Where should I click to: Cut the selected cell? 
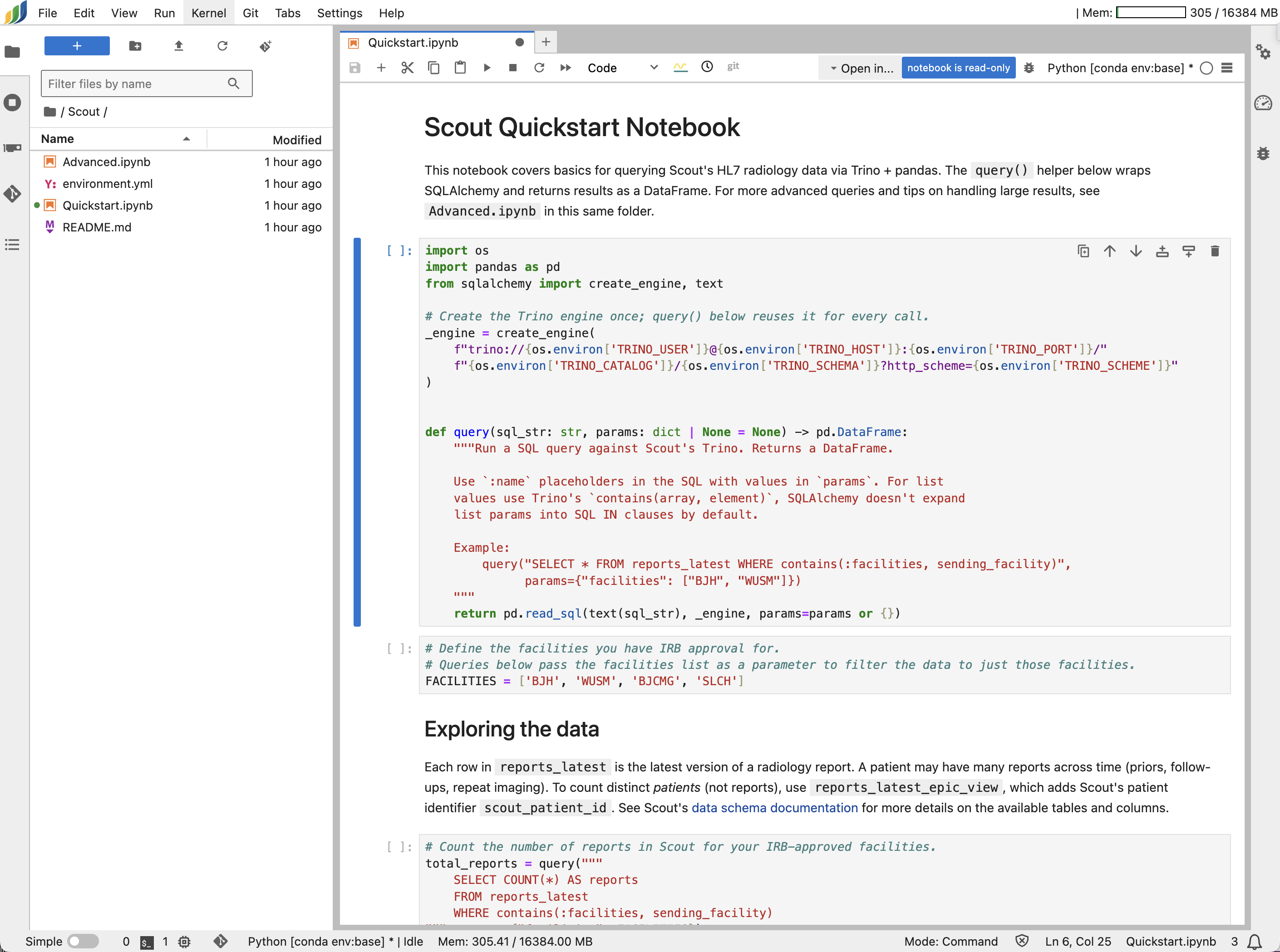click(408, 68)
